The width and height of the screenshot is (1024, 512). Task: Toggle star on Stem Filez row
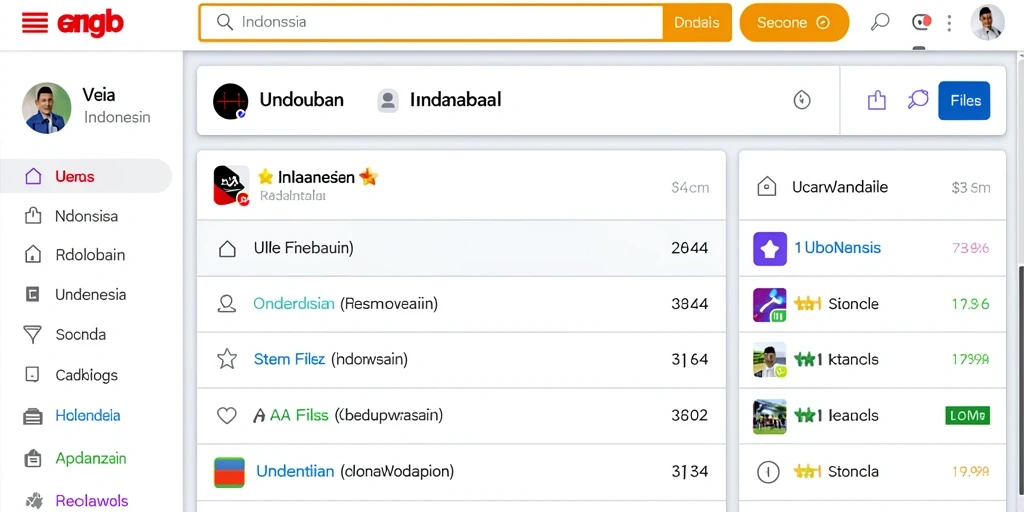(227, 359)
